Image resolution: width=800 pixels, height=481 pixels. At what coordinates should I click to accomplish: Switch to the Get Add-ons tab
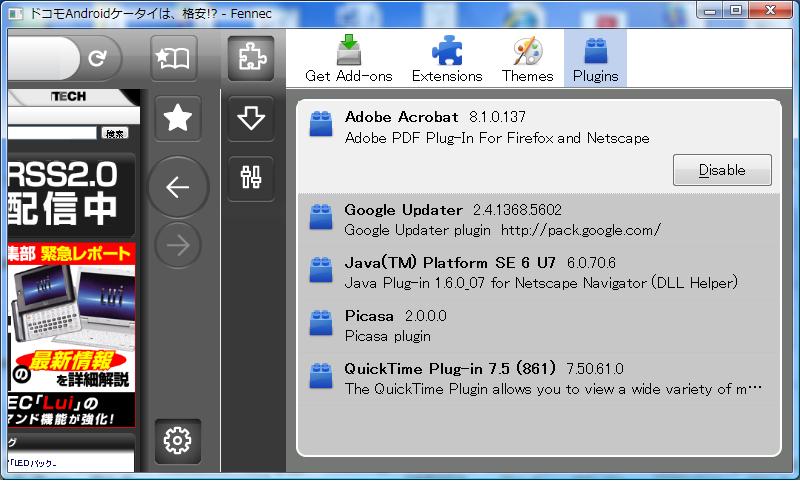click(348, 59)
